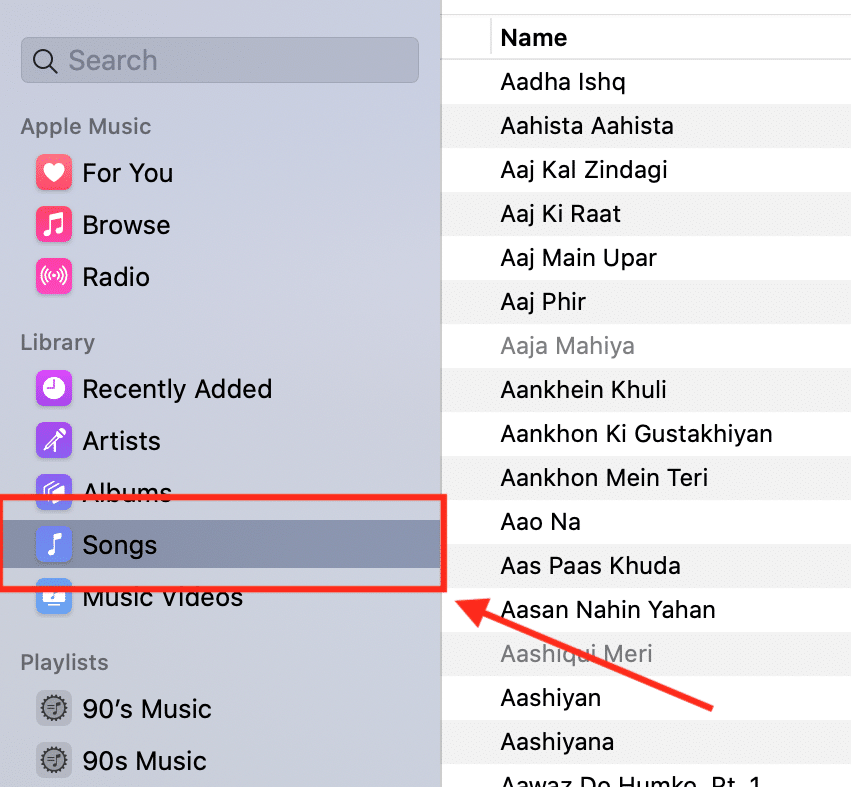
Task: Select the Albums library item
Action: point(126,492)
